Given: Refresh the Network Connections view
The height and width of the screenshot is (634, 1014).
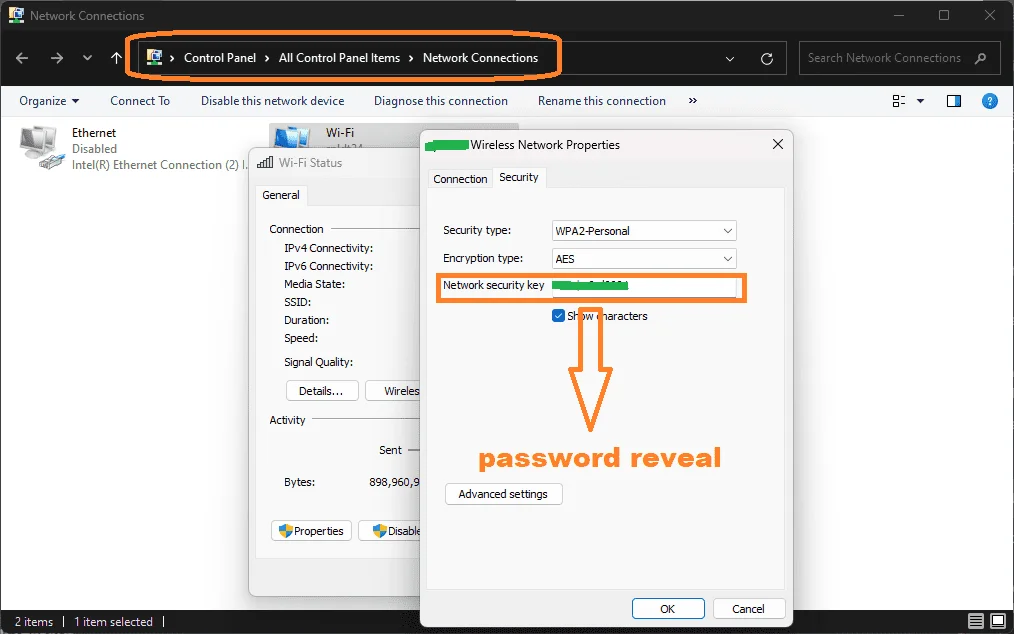Looking at the screenshot, I should point(767,59).
